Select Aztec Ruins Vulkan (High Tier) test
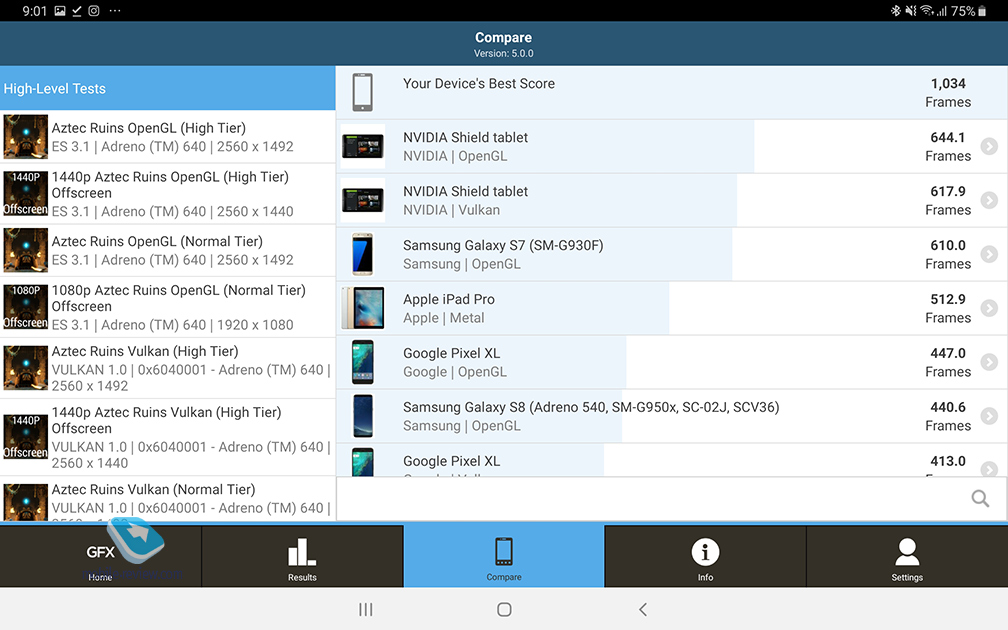Image resolution: width=1008 pixels, height=630 pixels. [167, 368]
